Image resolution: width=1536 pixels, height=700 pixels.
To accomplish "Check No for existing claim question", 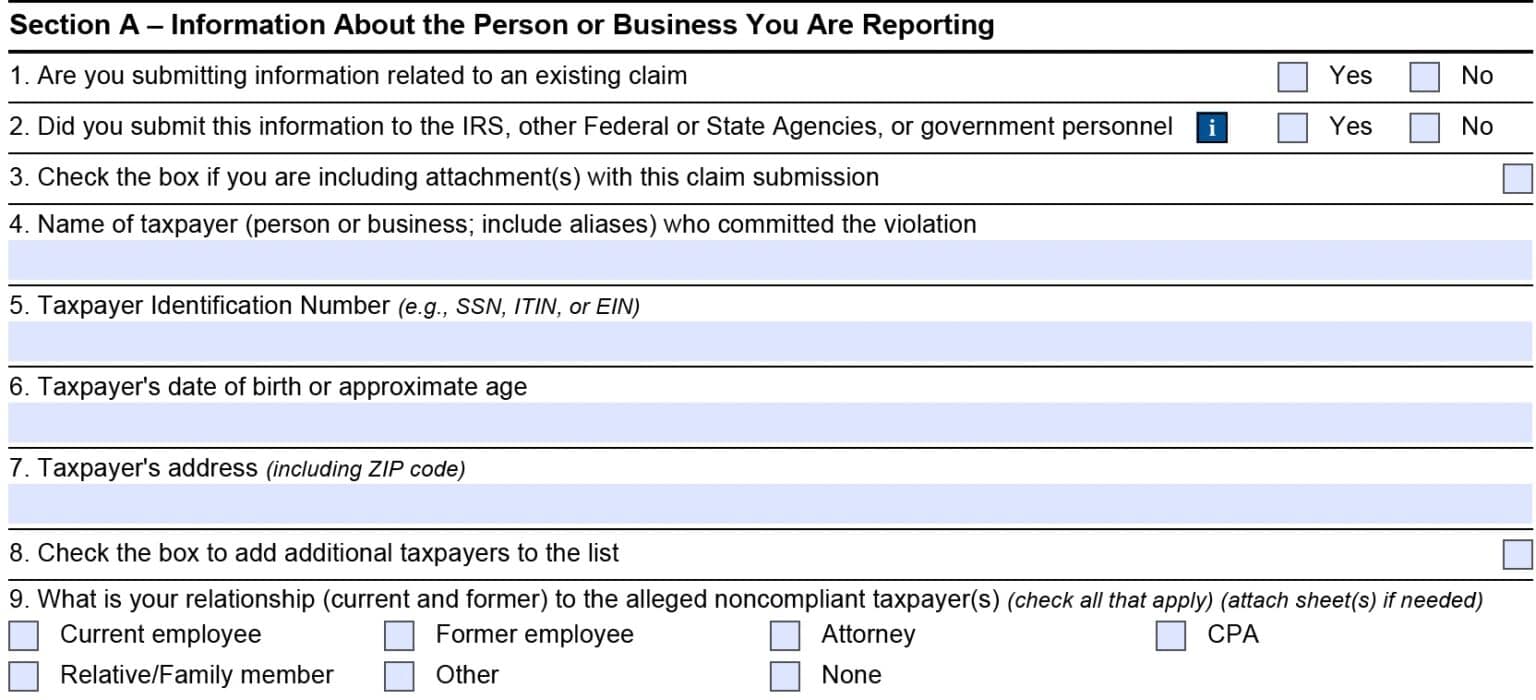I will (x=1424, y=75).
